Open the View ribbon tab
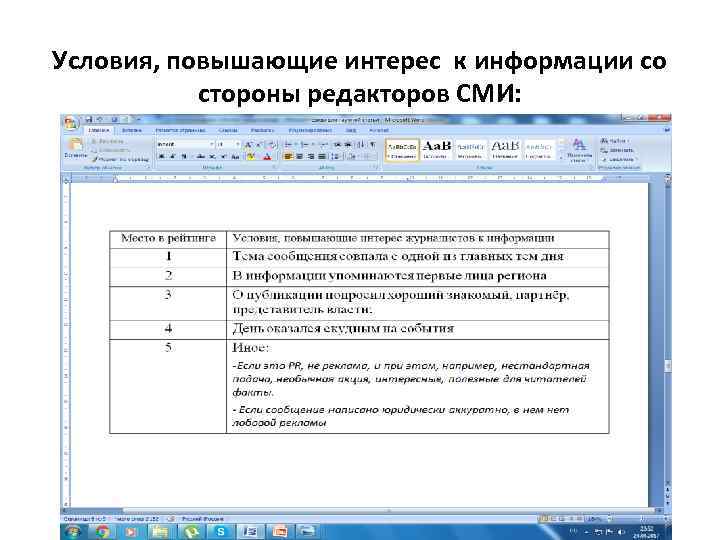The height and width of the screenshot is (540, 720). click(351, 131)
